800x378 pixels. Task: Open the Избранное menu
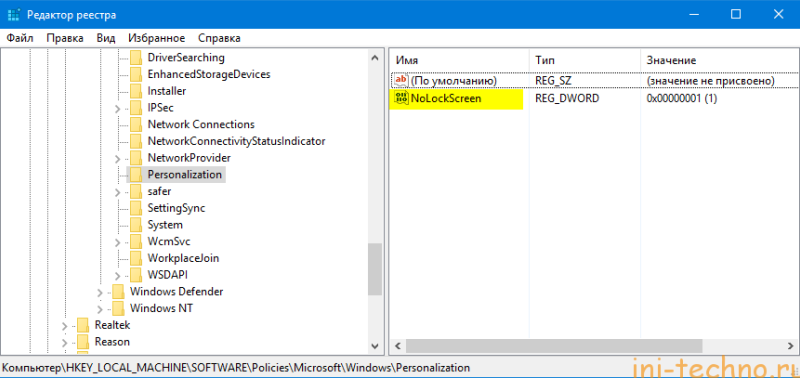pos(157,38)
